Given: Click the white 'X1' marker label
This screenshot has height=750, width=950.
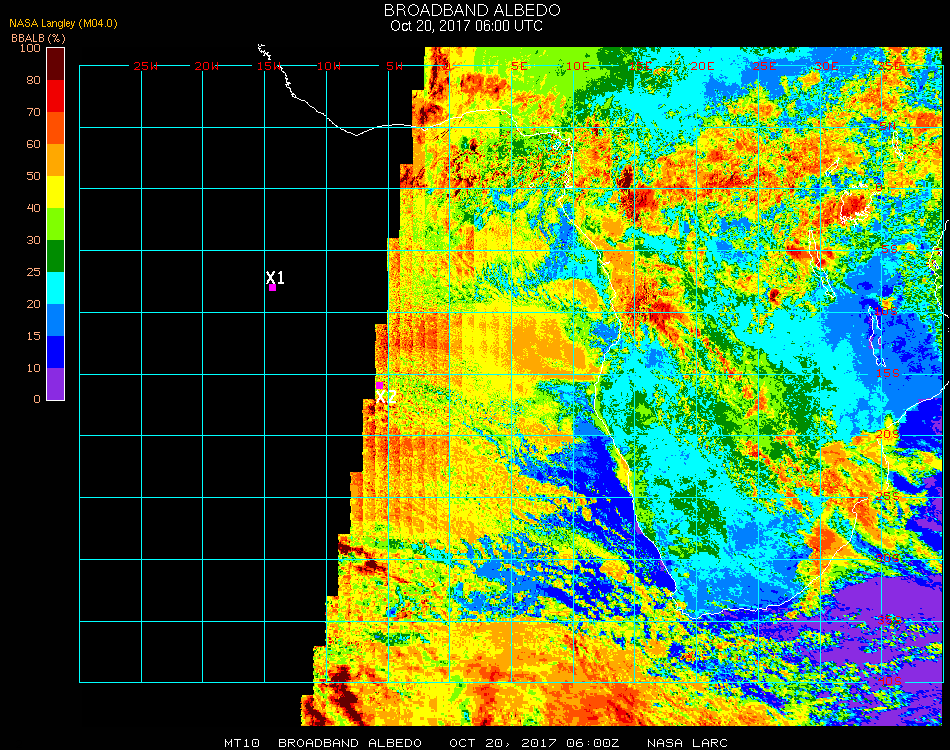Looking at the screenshot, I should (x=275, y=277).
